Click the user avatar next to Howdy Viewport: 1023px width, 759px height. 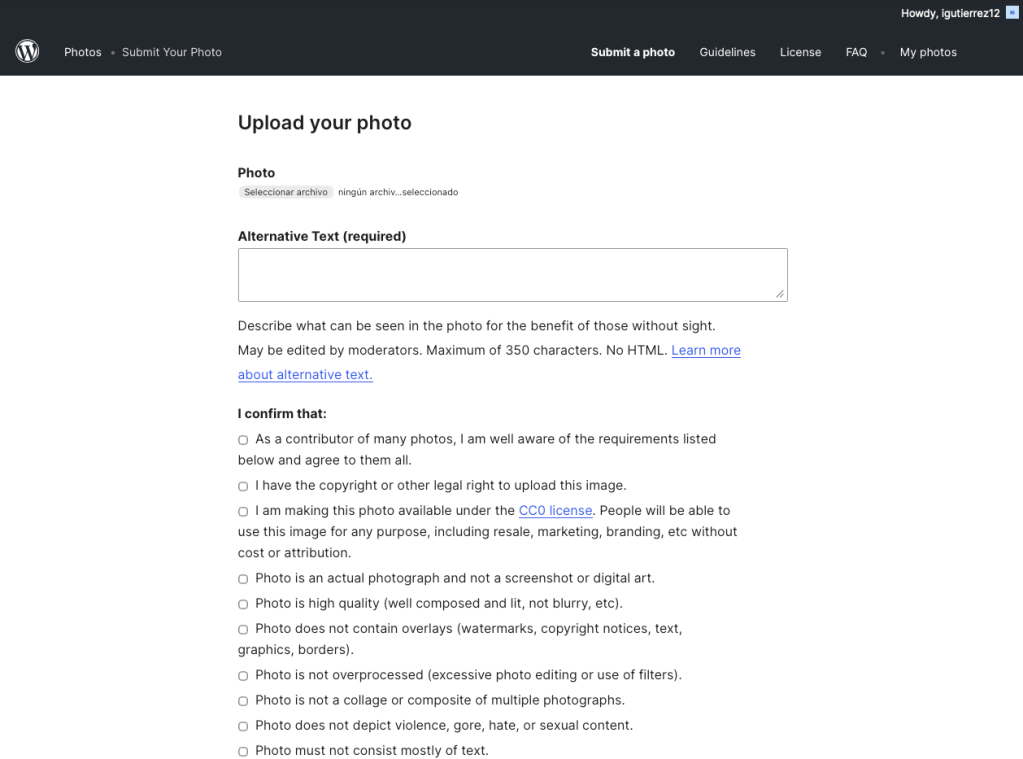(x=1011, y=12)
